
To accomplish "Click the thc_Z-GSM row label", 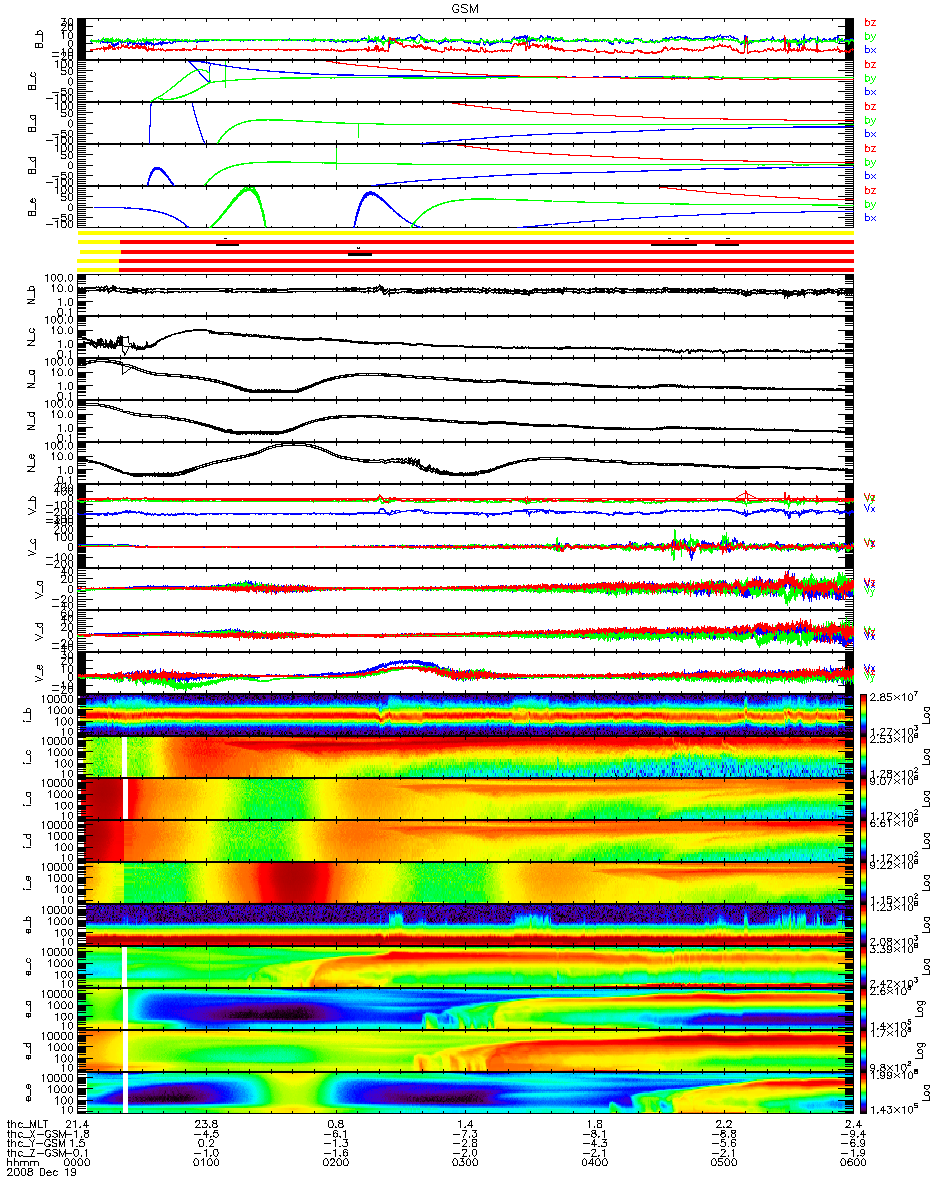I will pos(38,1152).
